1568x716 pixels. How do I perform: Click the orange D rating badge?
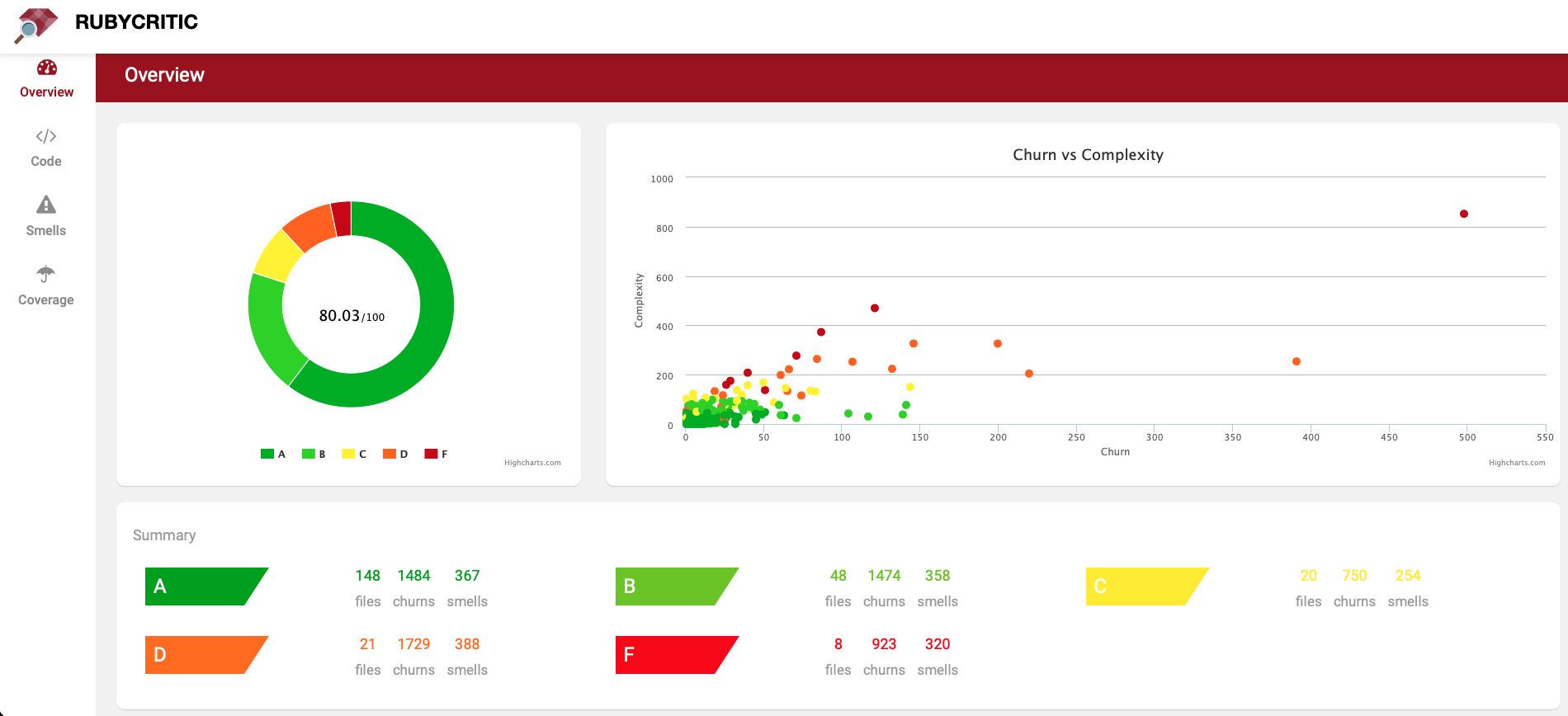[206, 655]
